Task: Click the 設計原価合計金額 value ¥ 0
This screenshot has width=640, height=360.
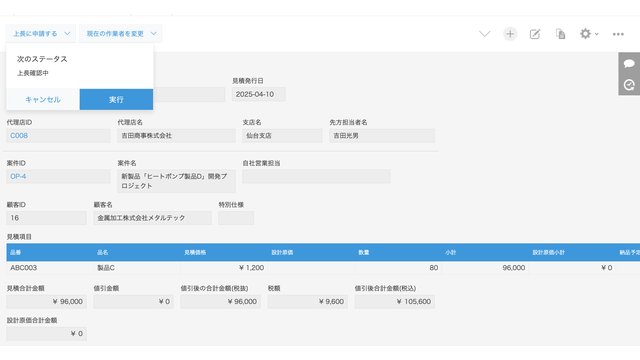Action: [x=46, y=333]
